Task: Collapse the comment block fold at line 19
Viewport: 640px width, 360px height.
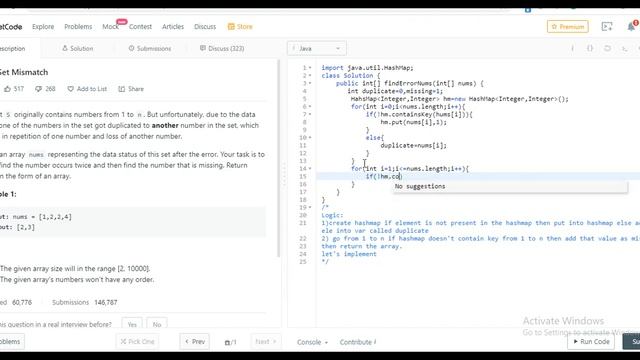Action: [x=310, y=207]
